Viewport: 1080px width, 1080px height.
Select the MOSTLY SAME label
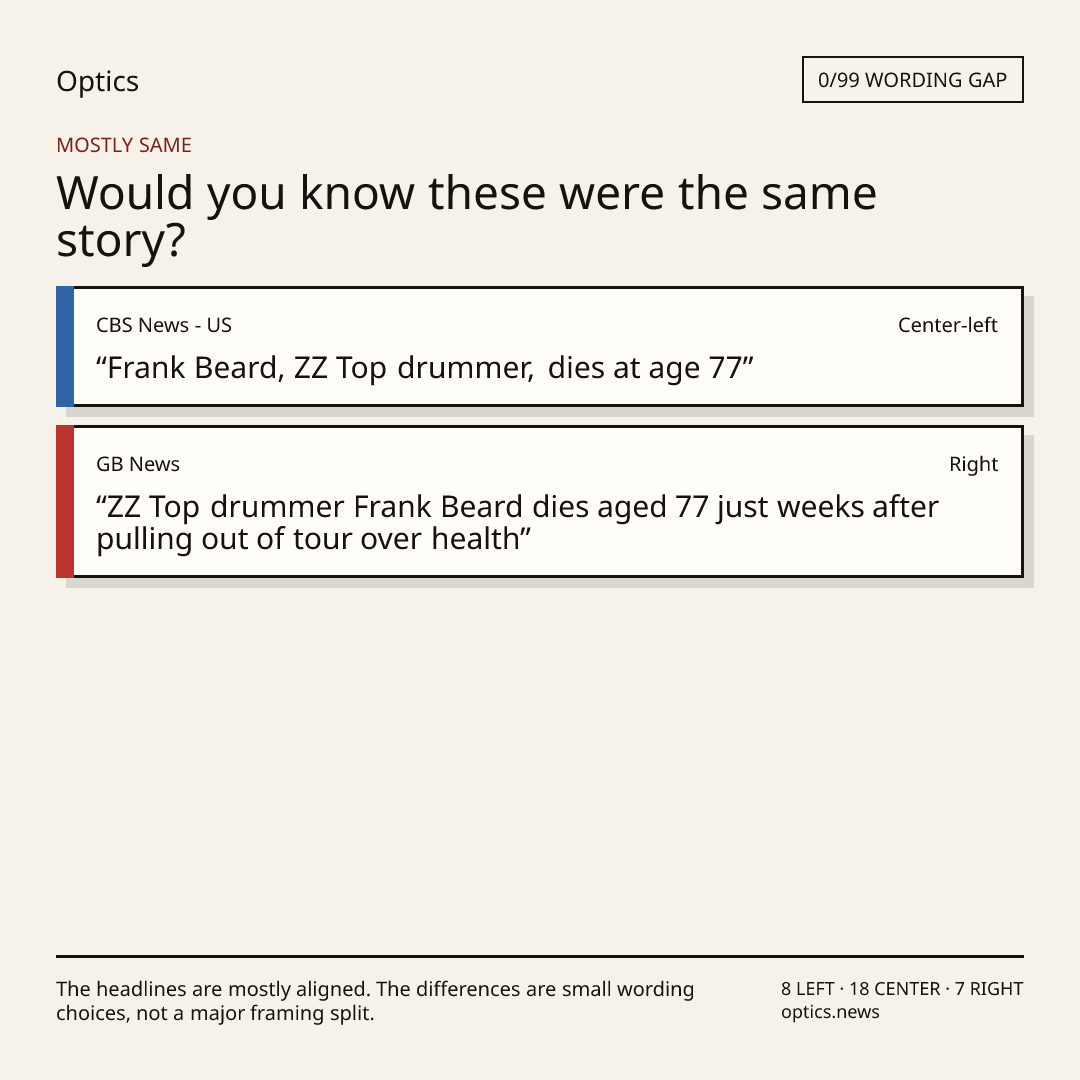[x=124, y=145]
